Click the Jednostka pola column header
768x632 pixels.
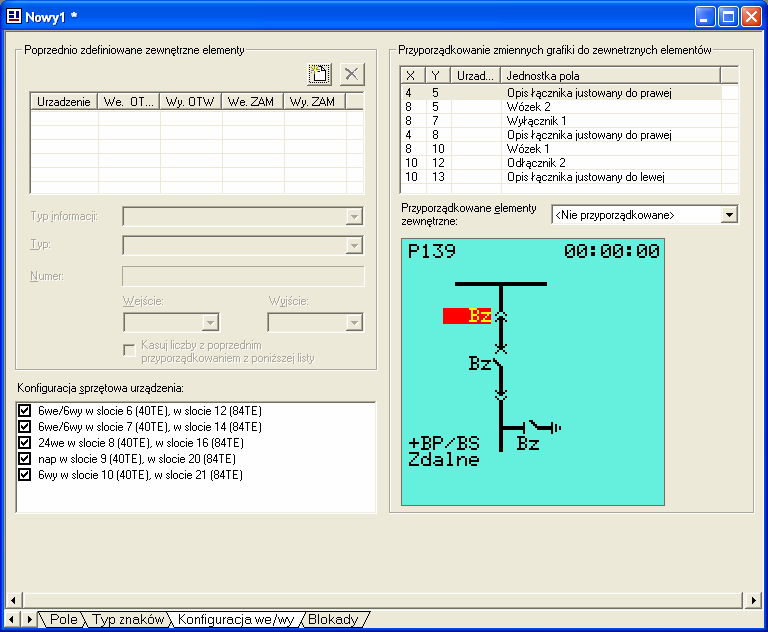pyautogui.click(x=610, y=75)
